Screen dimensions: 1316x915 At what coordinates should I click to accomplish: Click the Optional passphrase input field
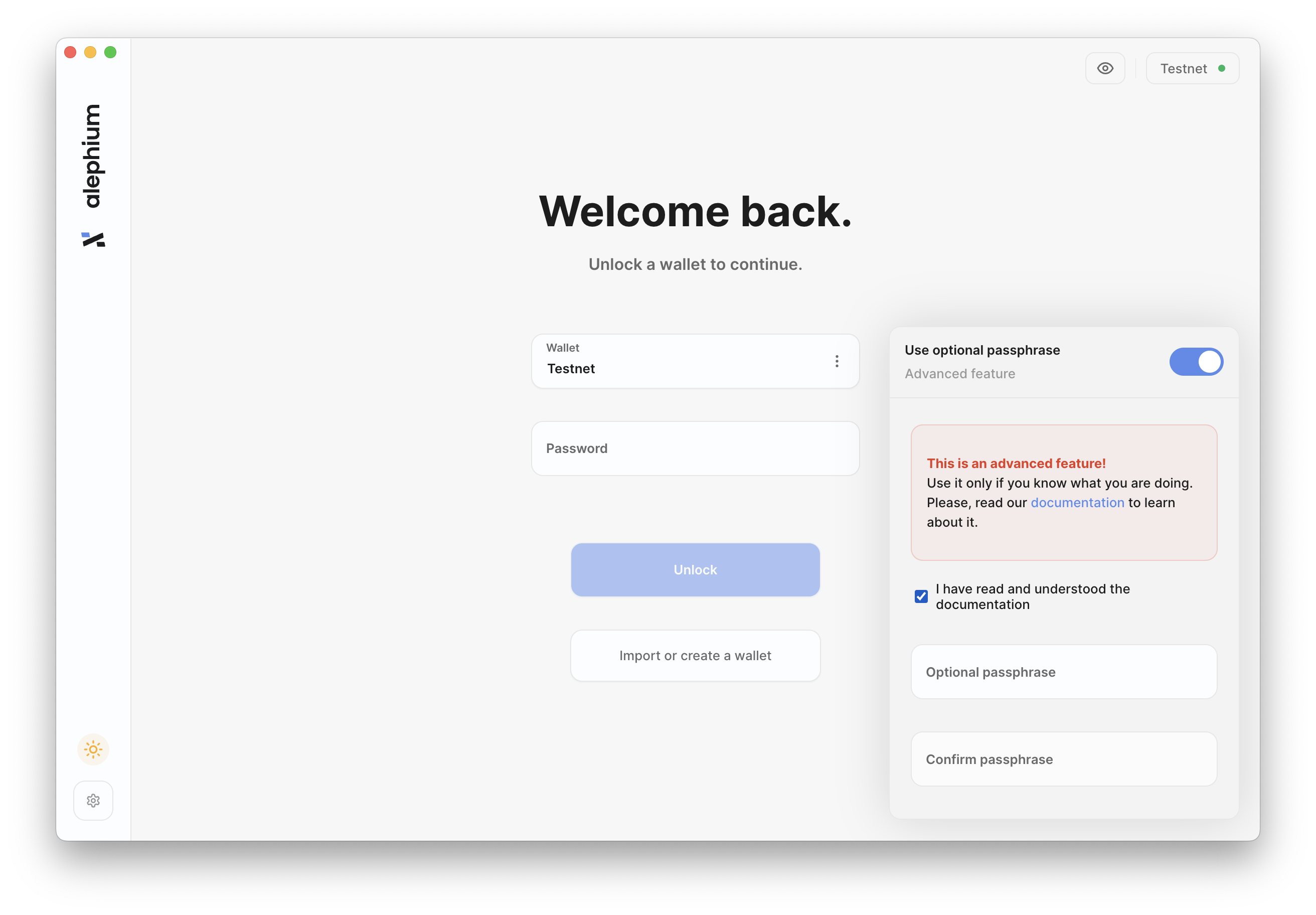point(1063,671)
